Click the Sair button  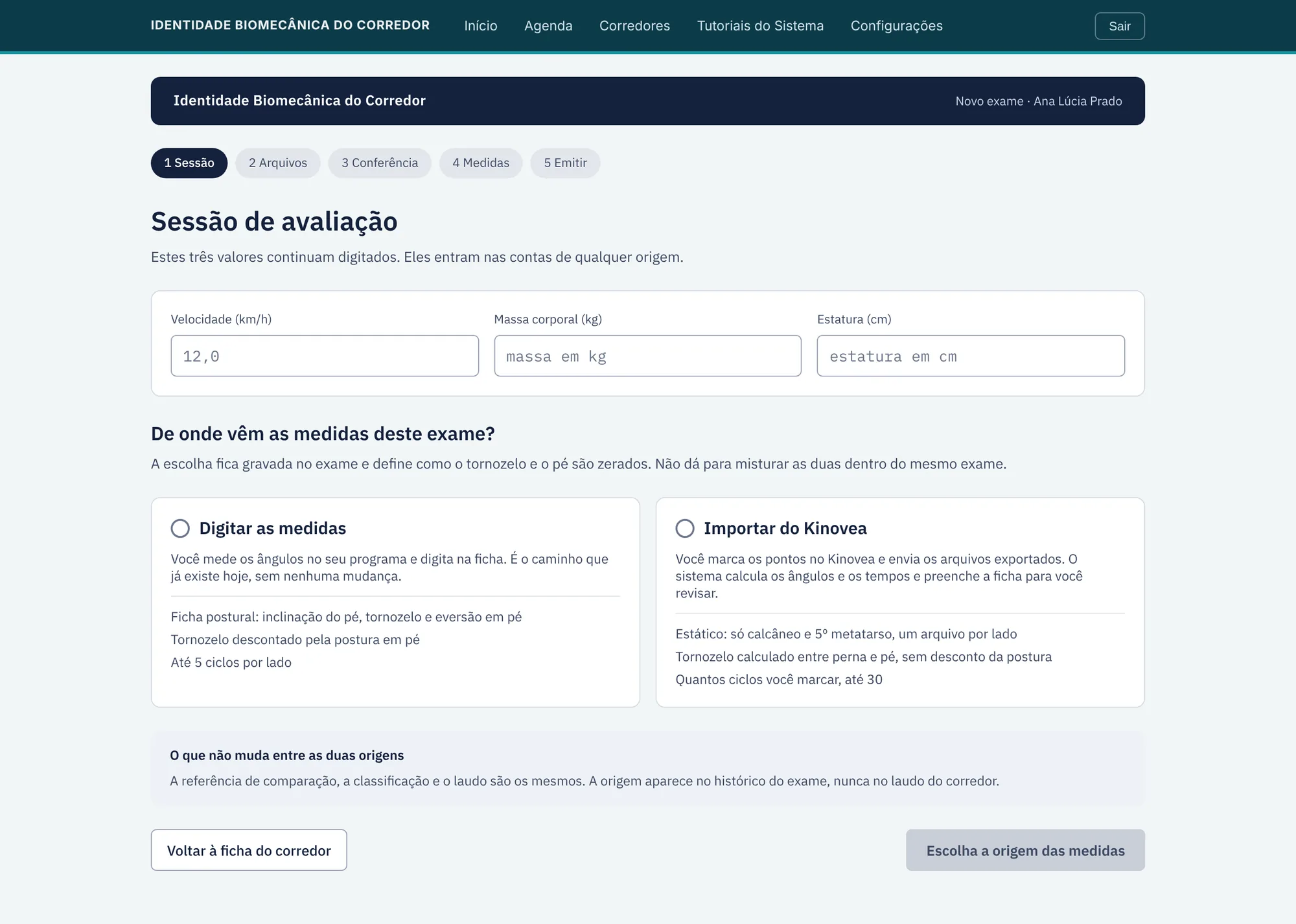(1120, 26)
